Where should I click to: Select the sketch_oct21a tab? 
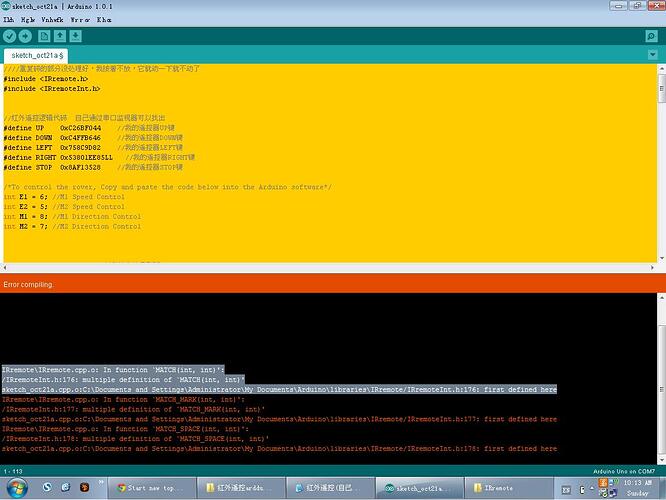[x=37, y=56]
